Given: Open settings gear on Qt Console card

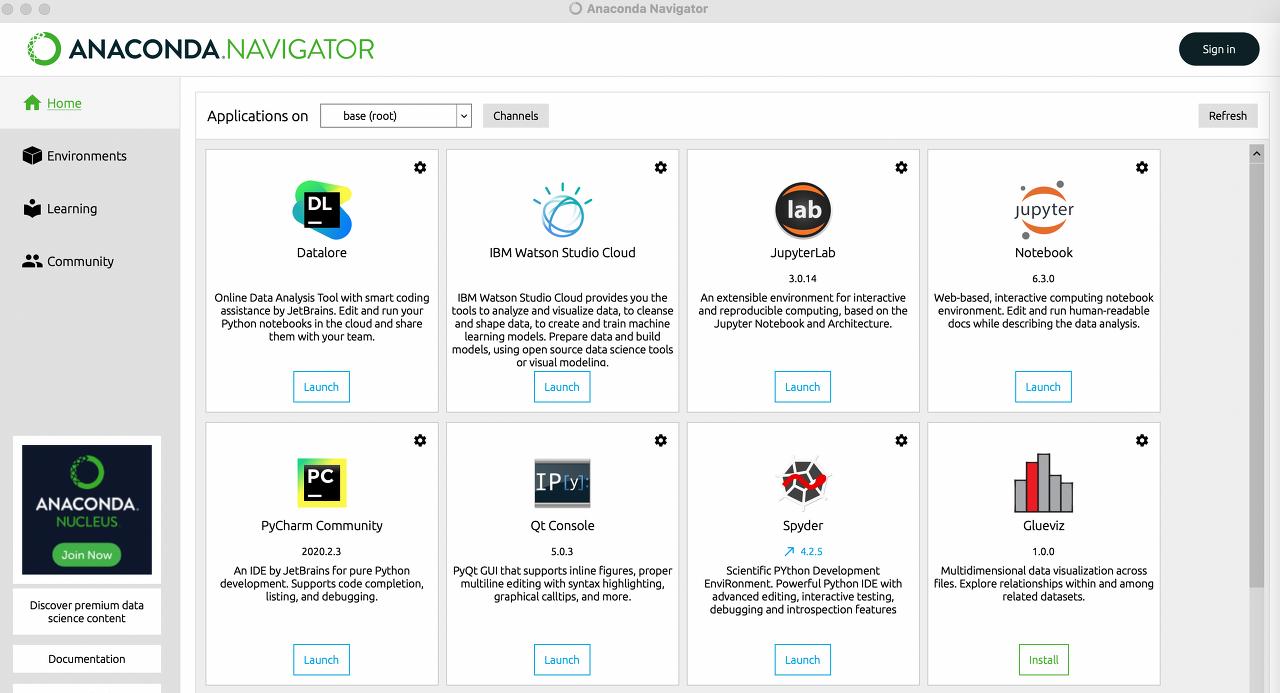Looking at the screenshot, I should [661, 440].
